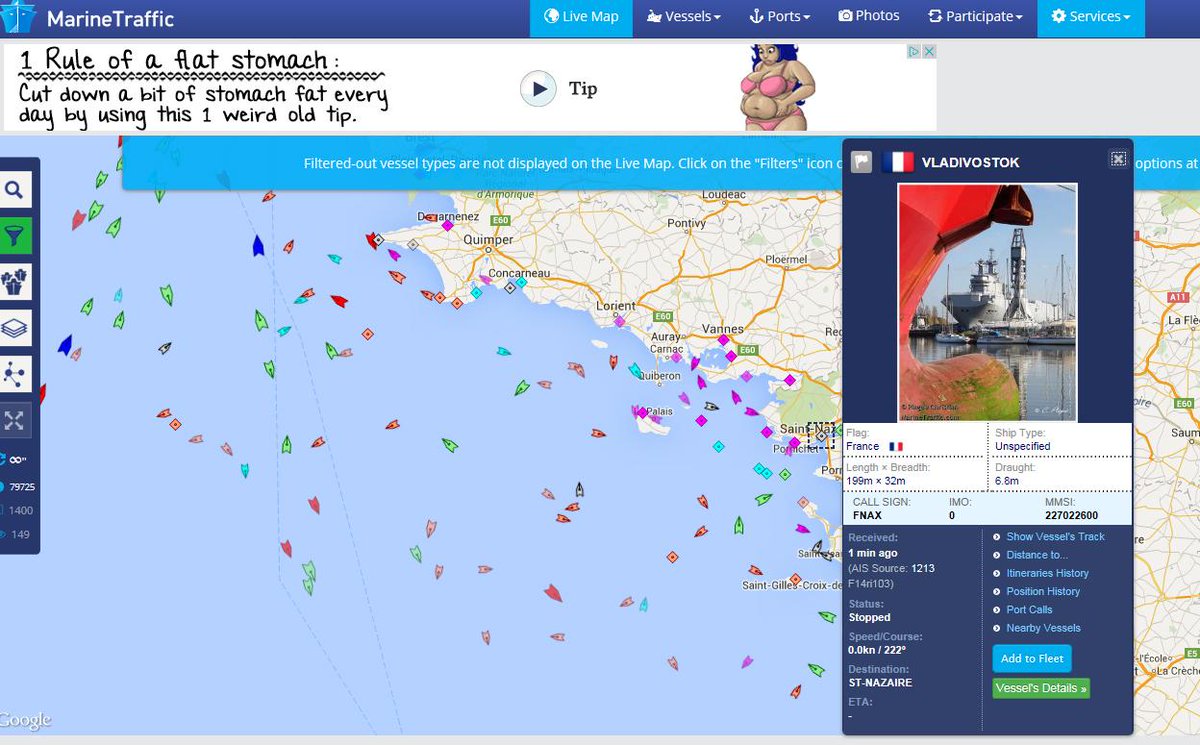Click the draught value 6.8m
Image resolution: width=1200 pixels, height=745 pixels.
(1007, 481)
